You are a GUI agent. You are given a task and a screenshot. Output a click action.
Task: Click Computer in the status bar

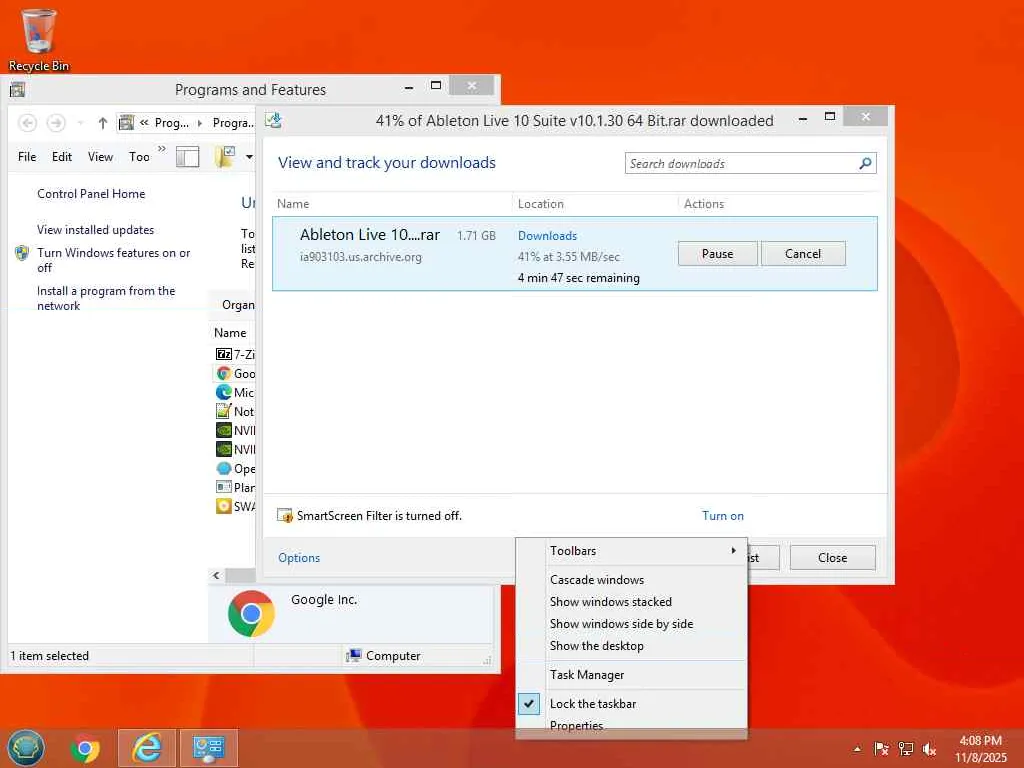(392, 656)
